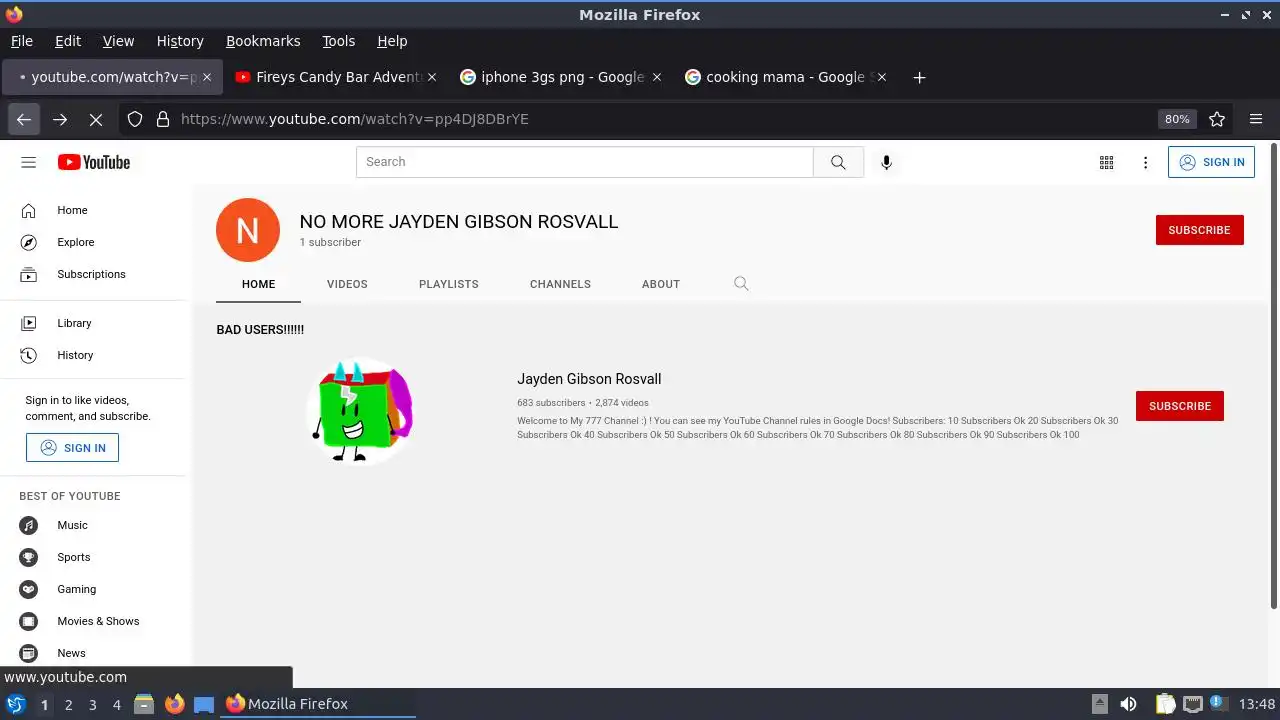Viewport: 1280px width, 720px height.
Task: Click the YouTube search input field
Action: (x=585, y=162)
